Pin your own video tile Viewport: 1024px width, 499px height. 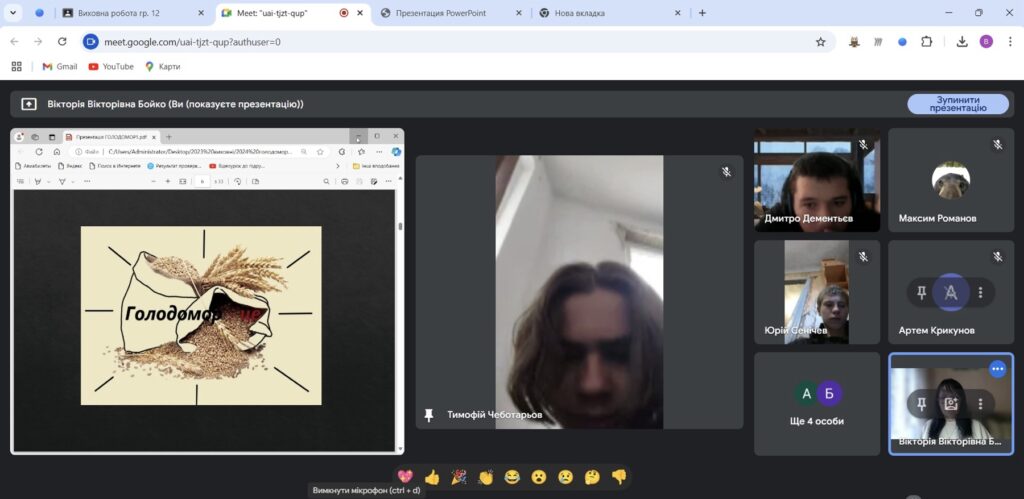[921, 404]
